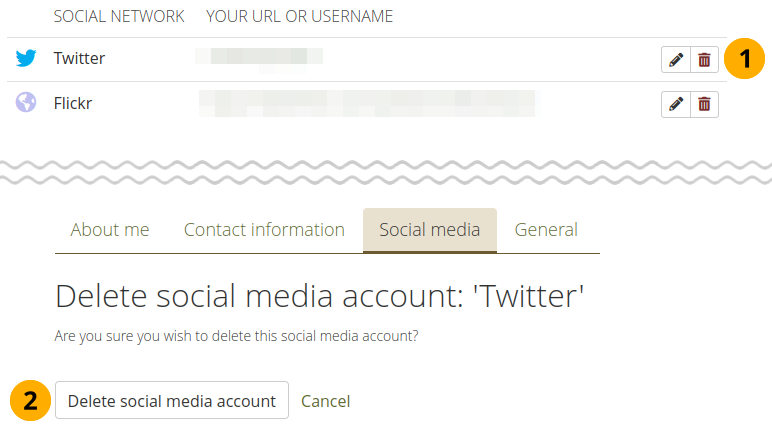
Task: Click the blurred Flickr URL value
Action: [366, 102]
